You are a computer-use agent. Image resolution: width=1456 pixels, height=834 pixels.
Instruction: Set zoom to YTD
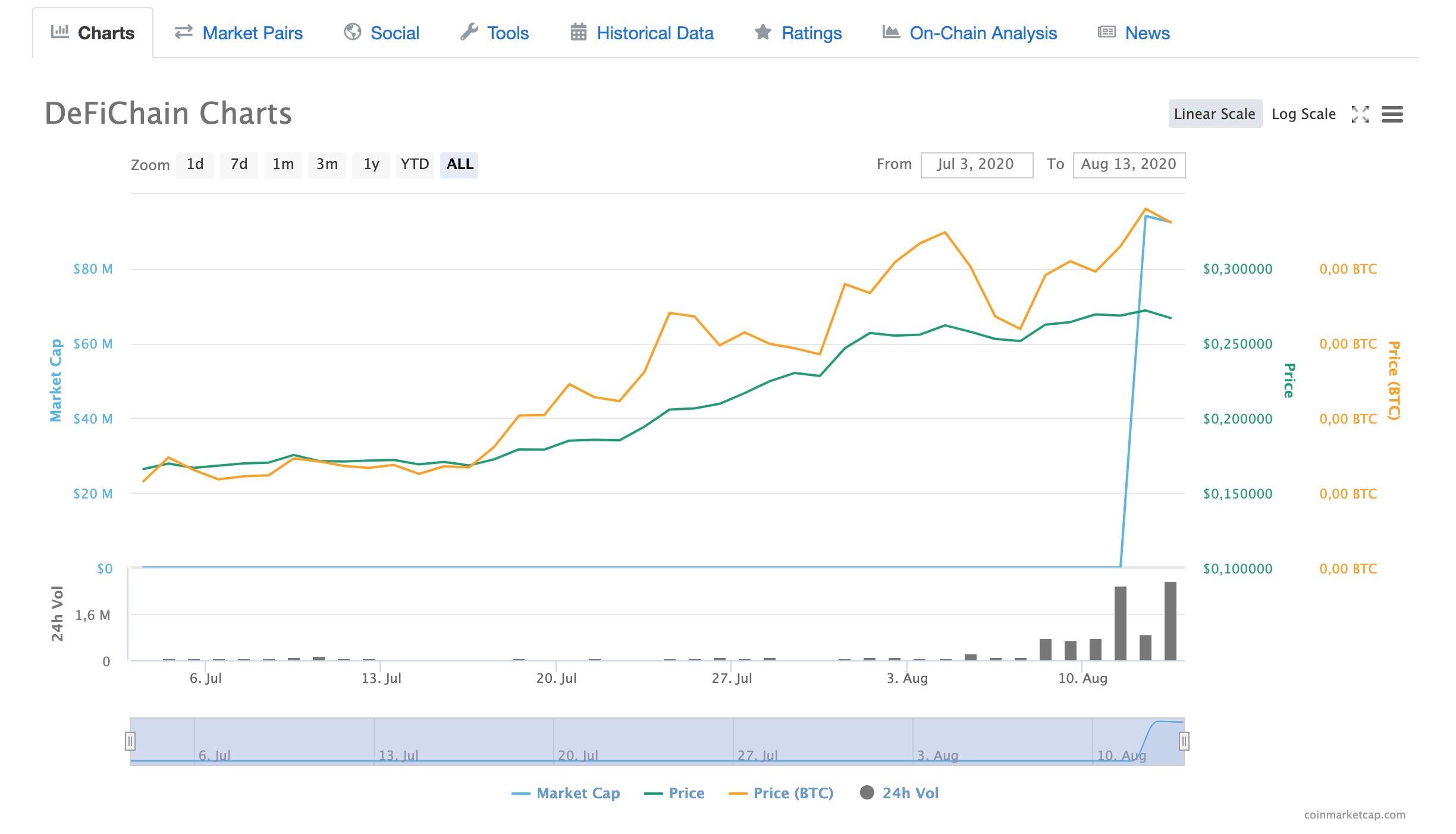tap(415, 164)
